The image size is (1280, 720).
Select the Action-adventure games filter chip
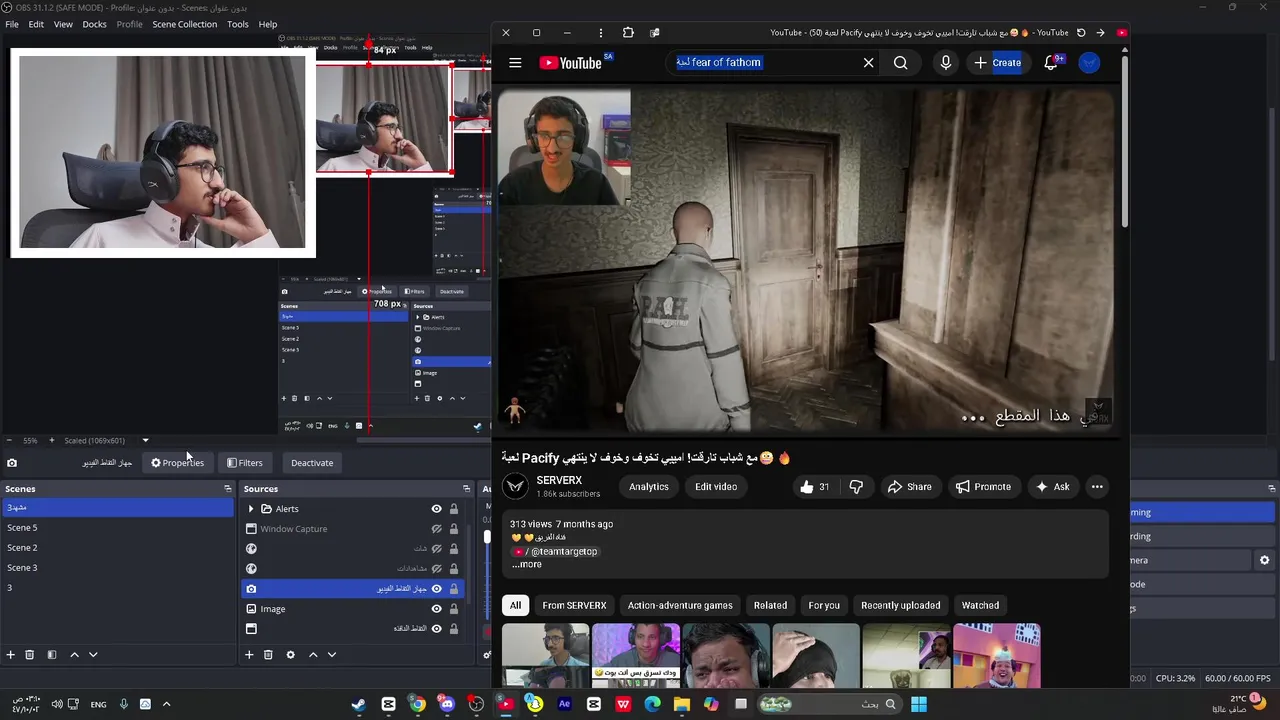pos(680,605)
